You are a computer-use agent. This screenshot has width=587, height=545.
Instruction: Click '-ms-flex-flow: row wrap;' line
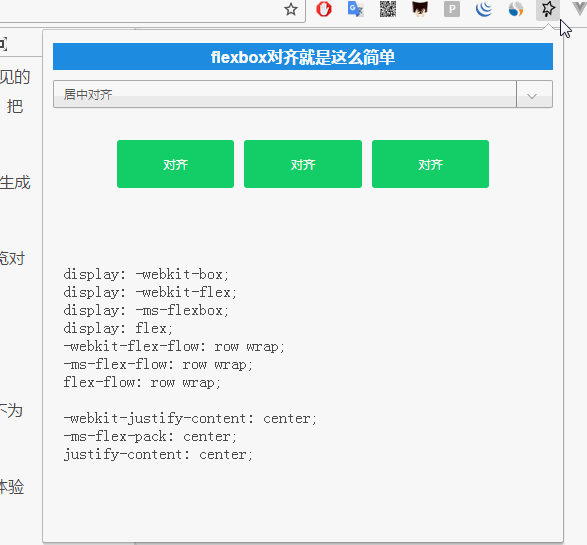click(158, 364)
